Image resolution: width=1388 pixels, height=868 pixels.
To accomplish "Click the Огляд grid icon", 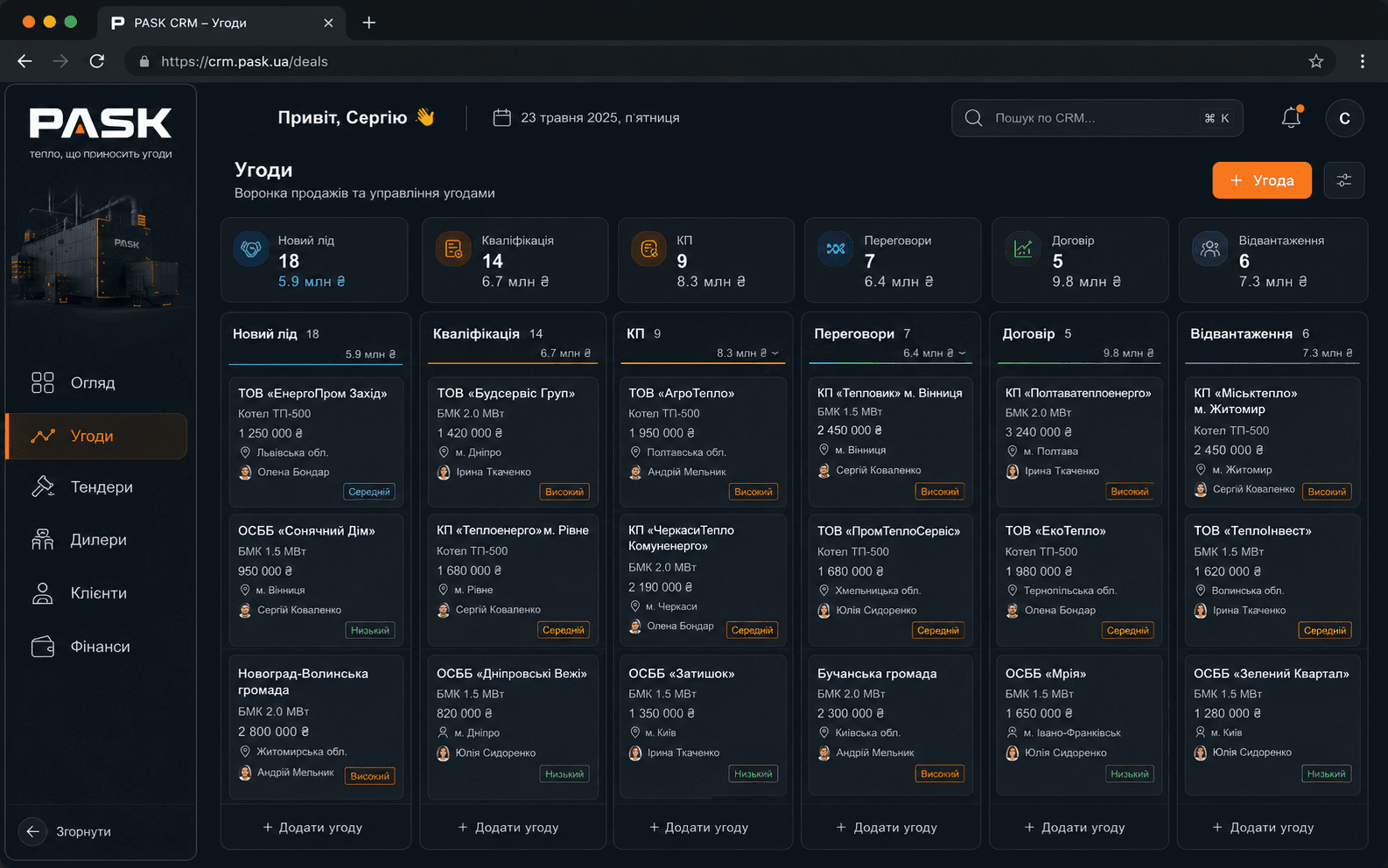I will 42,382.
